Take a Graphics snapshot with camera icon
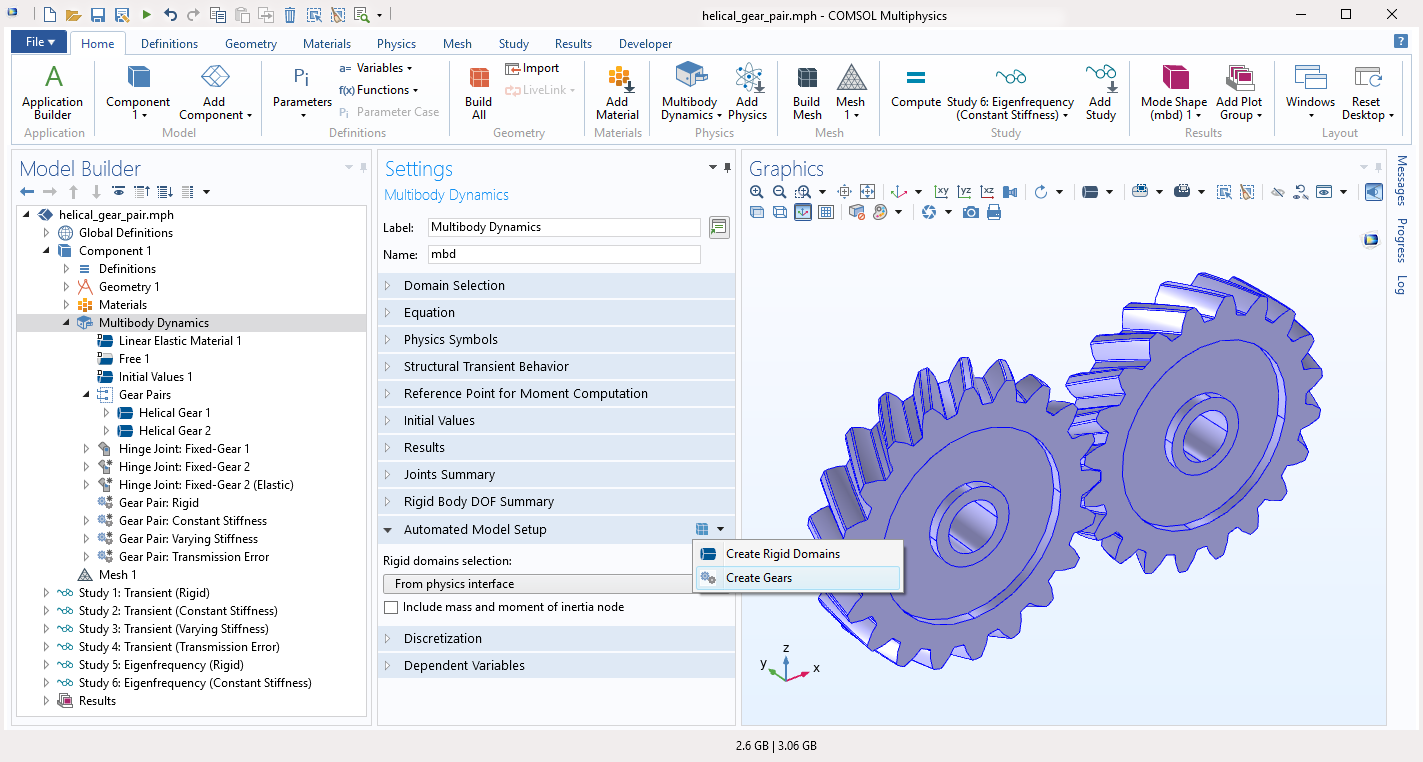The width and height of the screenshot is (1423, 762). click(970, 212)
